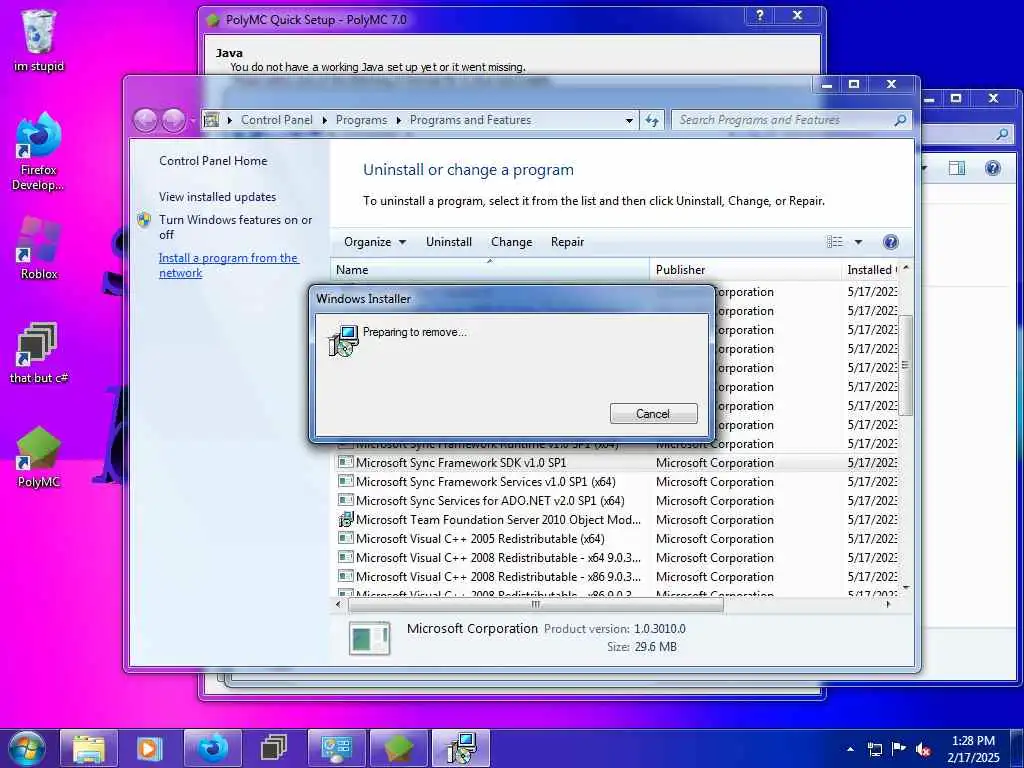The height and width of the screenshot is (768, 1024).
Task: Click the vertical scrollbar thumb in program list
Action: [905, 366]
